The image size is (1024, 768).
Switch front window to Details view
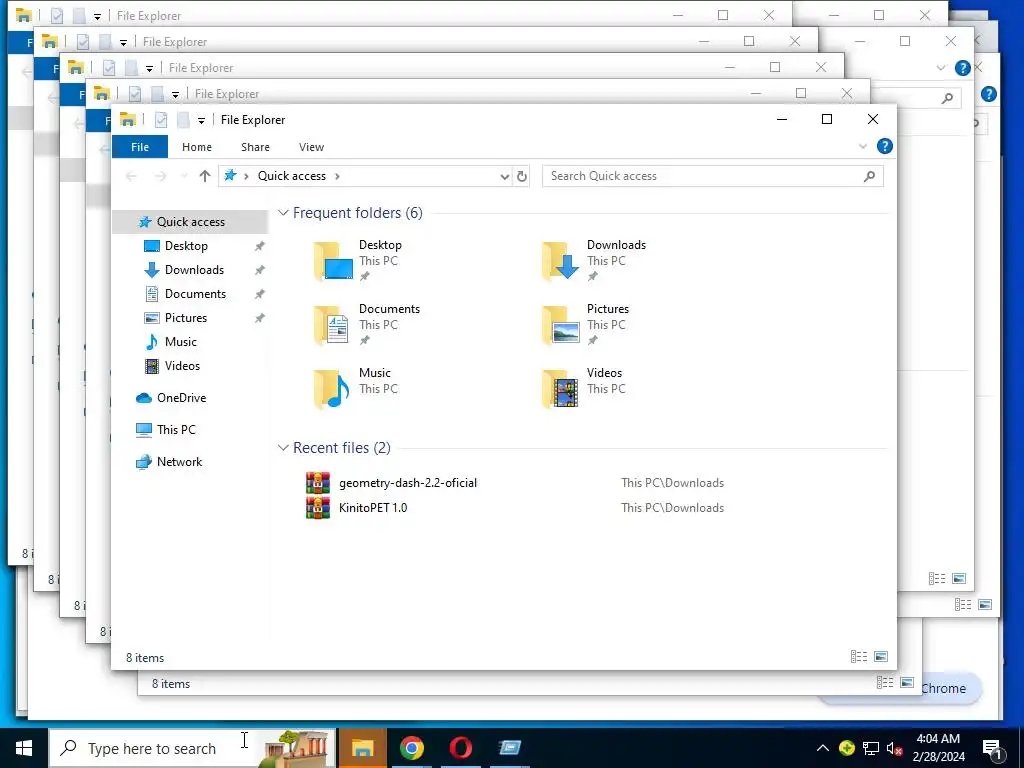(x=859, y=656)
